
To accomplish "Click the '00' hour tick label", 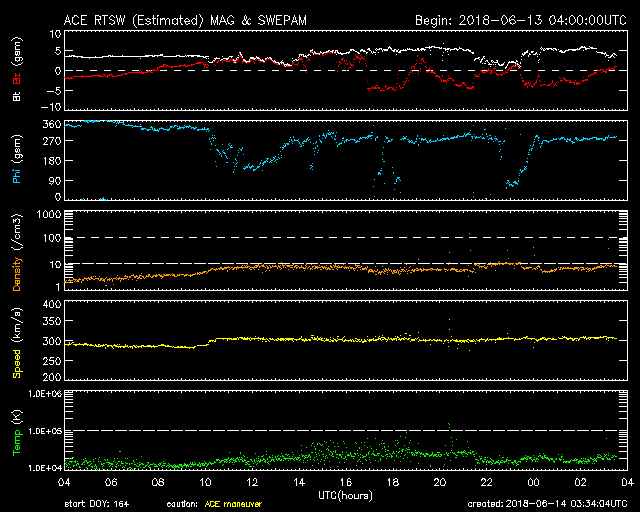I will 533,483.
